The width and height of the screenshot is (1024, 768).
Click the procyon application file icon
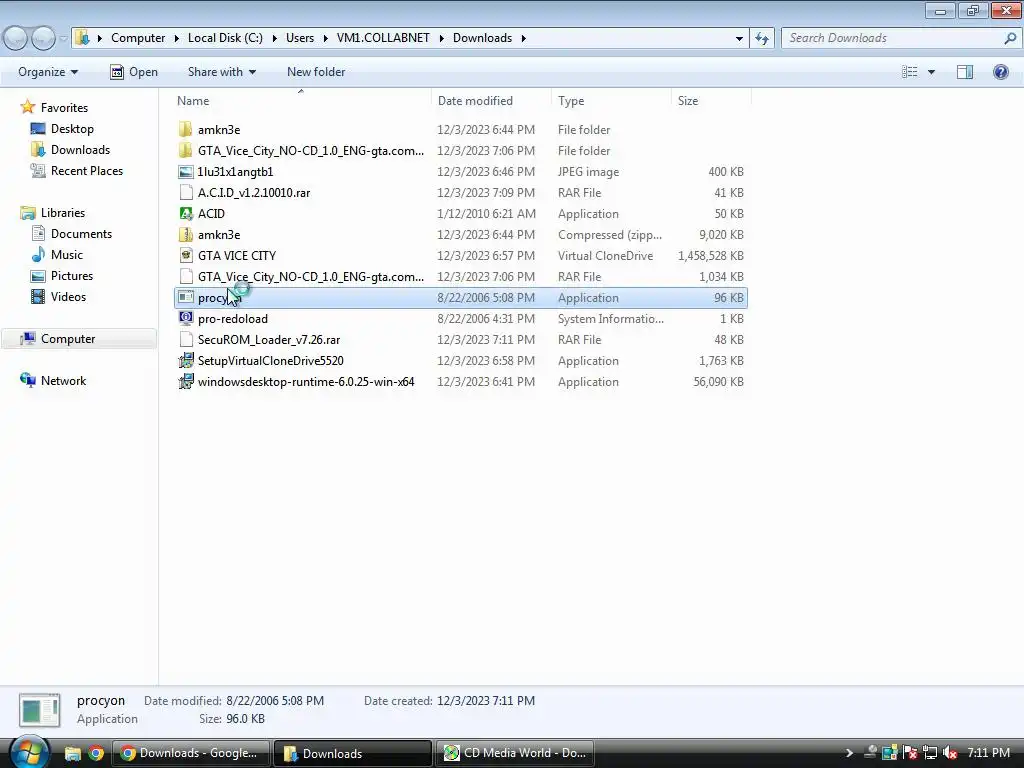(185, 298)
